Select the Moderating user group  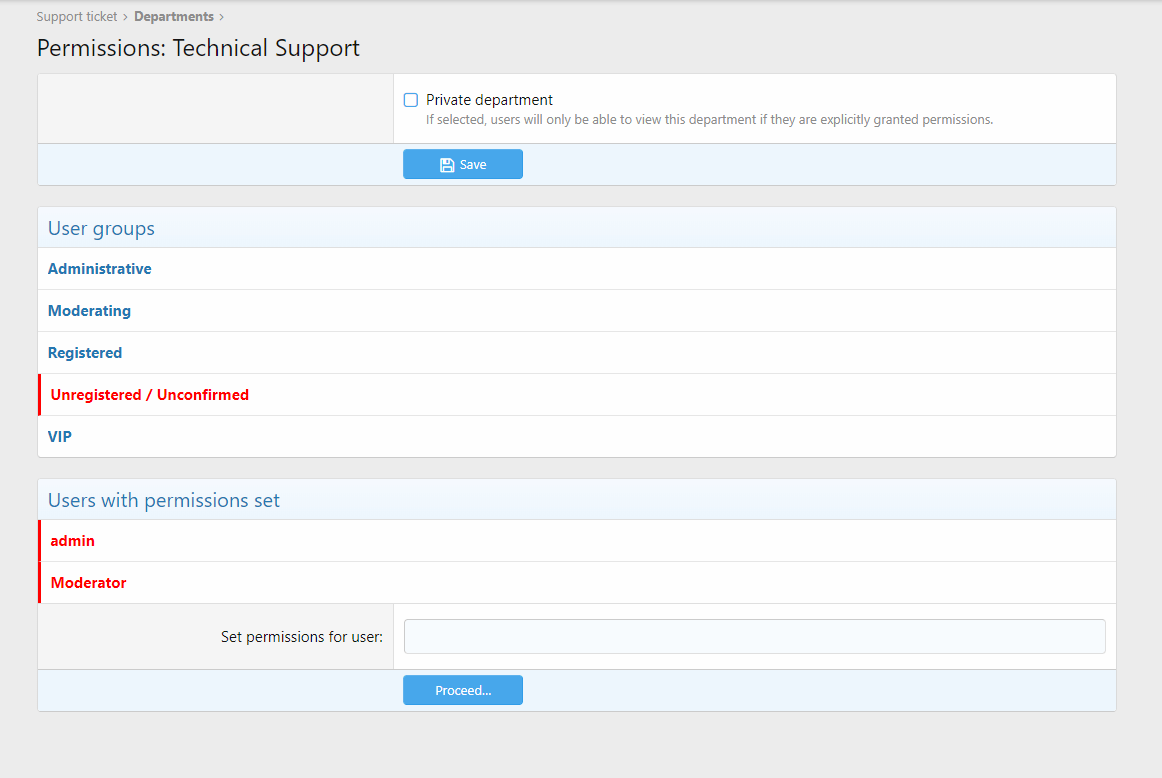pos(89,311)
